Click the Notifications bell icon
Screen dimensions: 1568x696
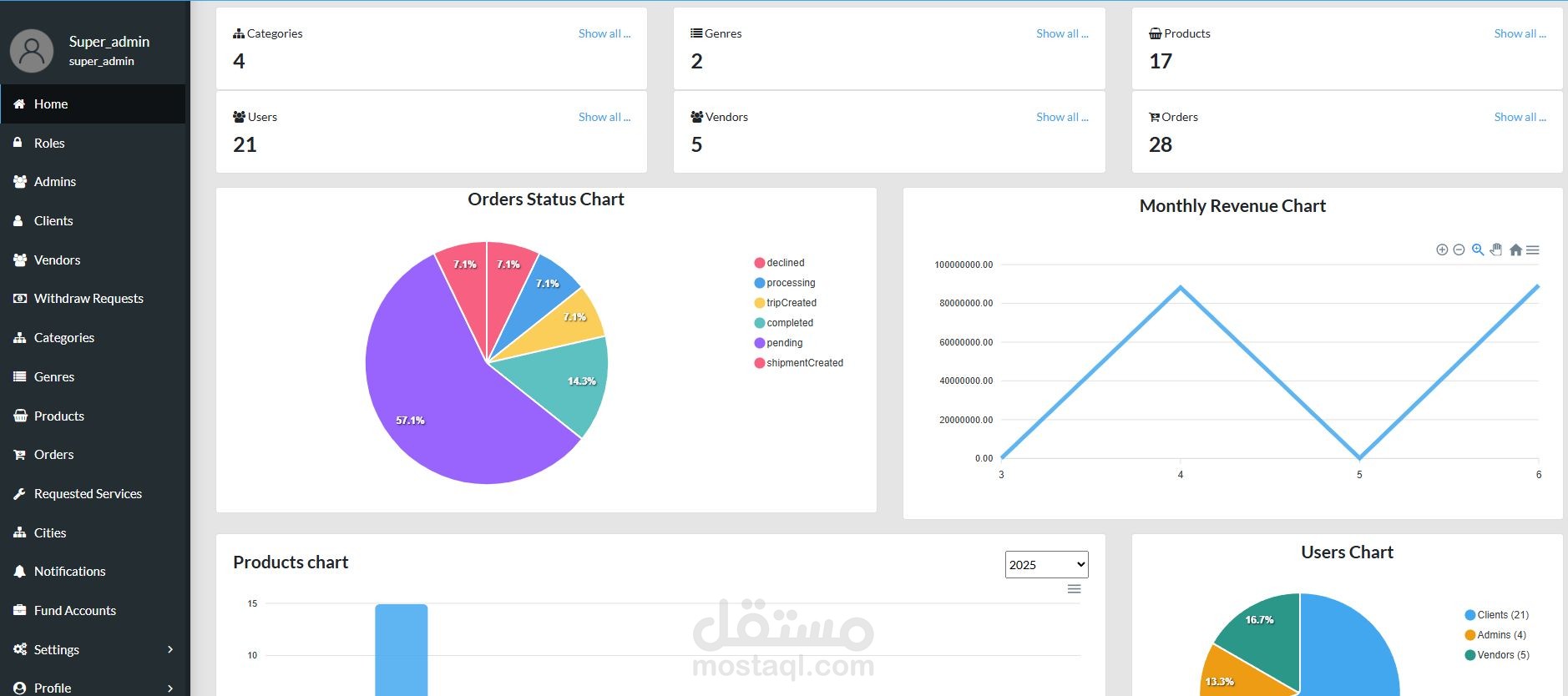pos(20,572)
